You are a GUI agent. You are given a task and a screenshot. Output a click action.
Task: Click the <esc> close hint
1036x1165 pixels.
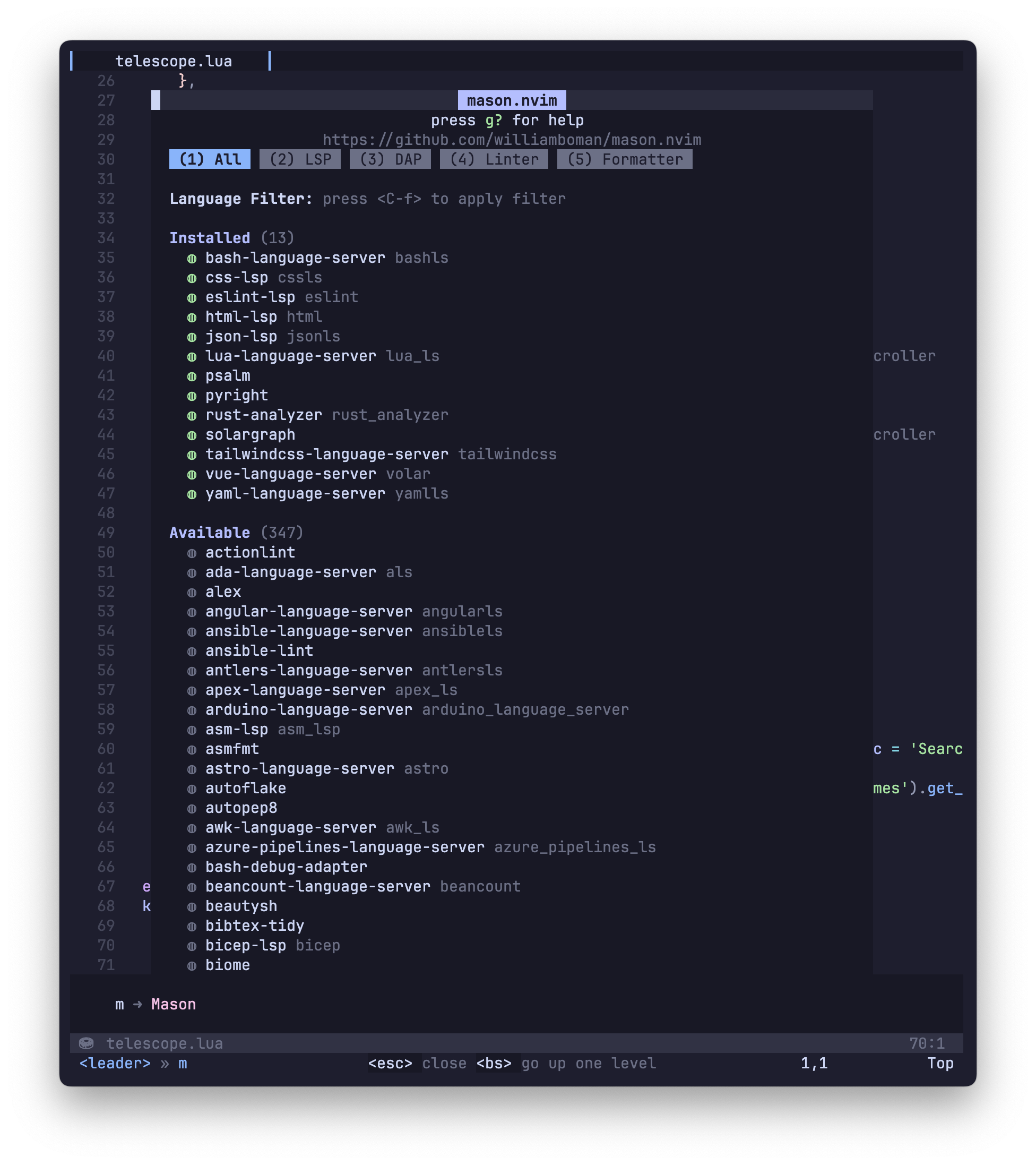coord(417,1063)
